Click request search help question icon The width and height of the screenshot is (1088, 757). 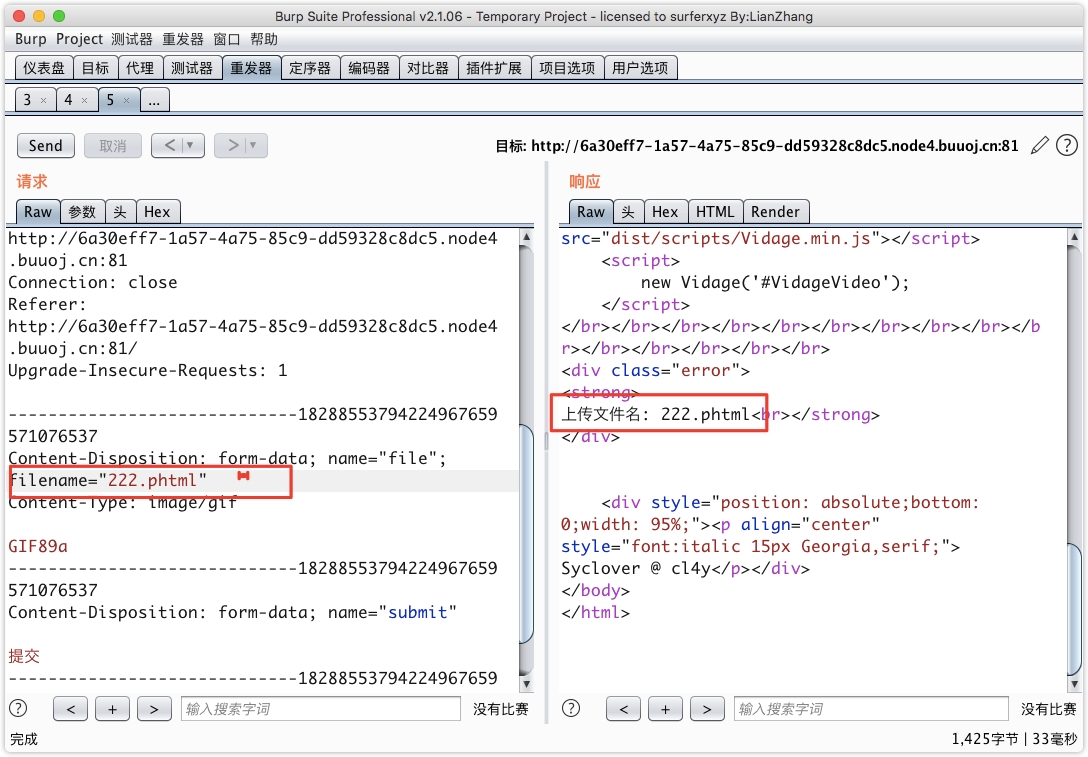(x=18, y=709)
